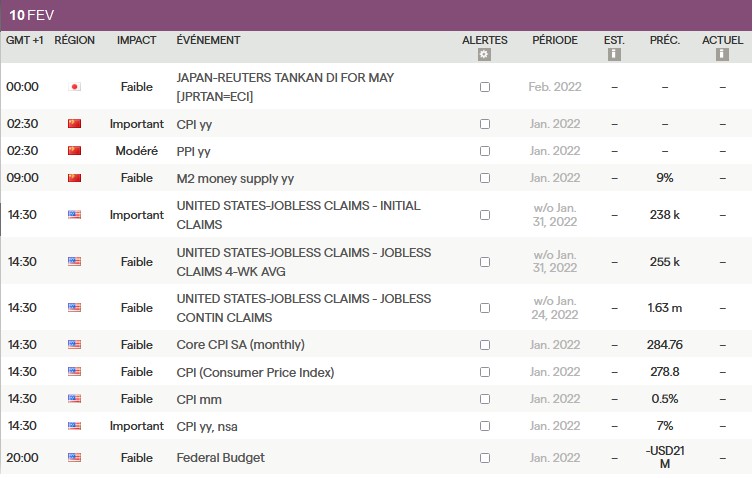The image size is (753, 478).
Task: Click the ÉVÉNEMENT column header
Action: 208,40
